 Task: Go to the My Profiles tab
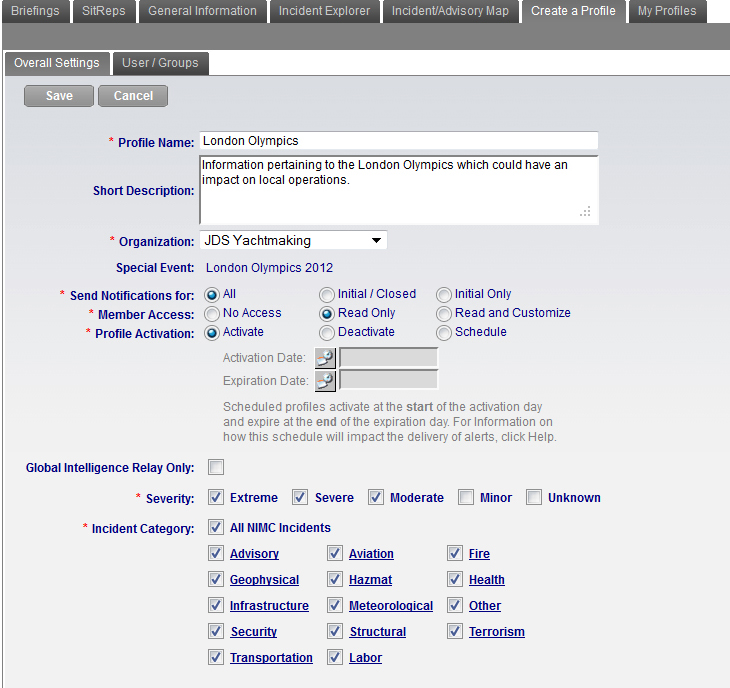(x=667, y=11)
